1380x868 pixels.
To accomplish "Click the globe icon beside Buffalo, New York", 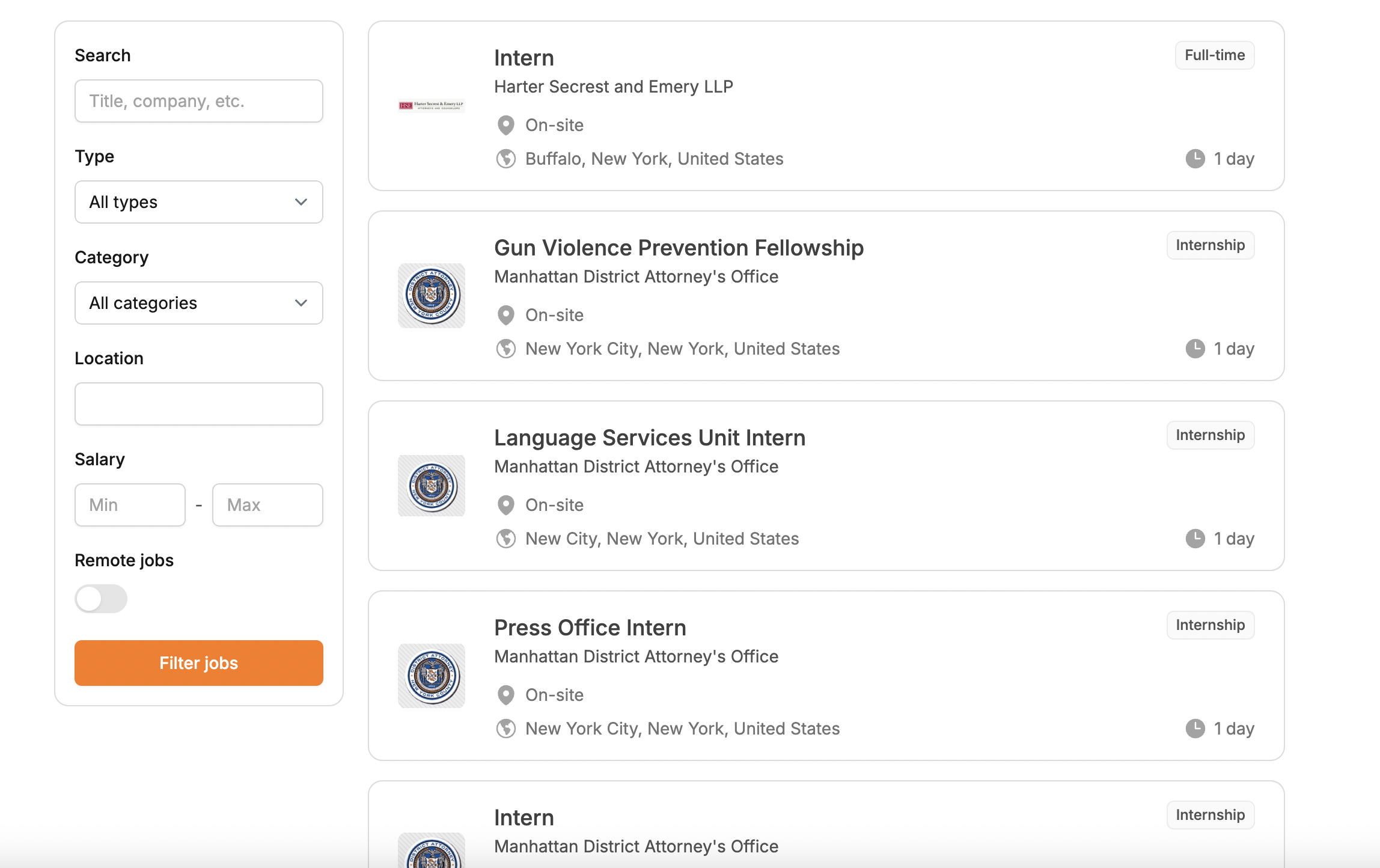I will (506, 159).
